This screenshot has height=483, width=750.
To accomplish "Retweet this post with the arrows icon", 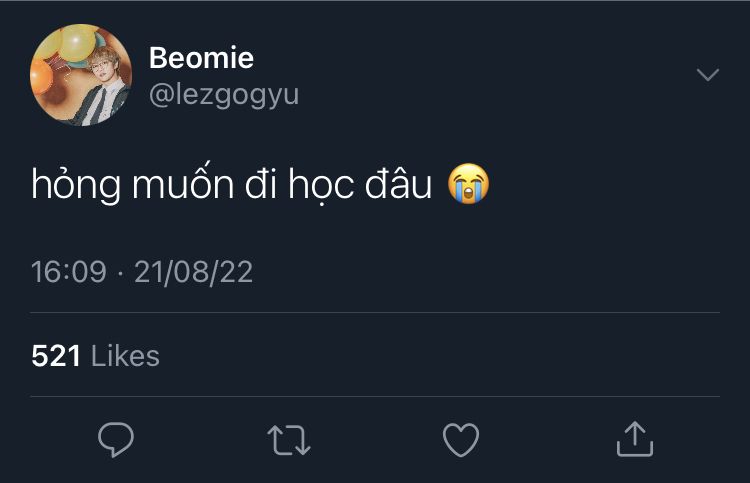I will point(289,439).
